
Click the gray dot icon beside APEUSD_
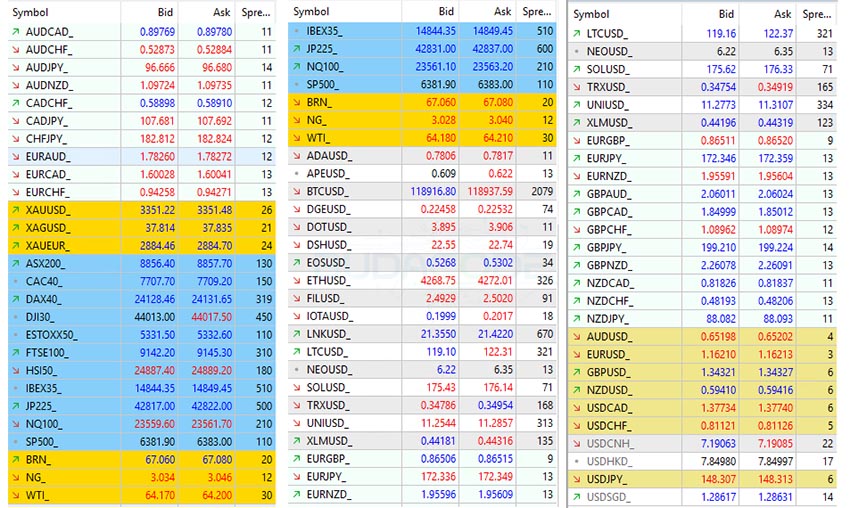297,174
